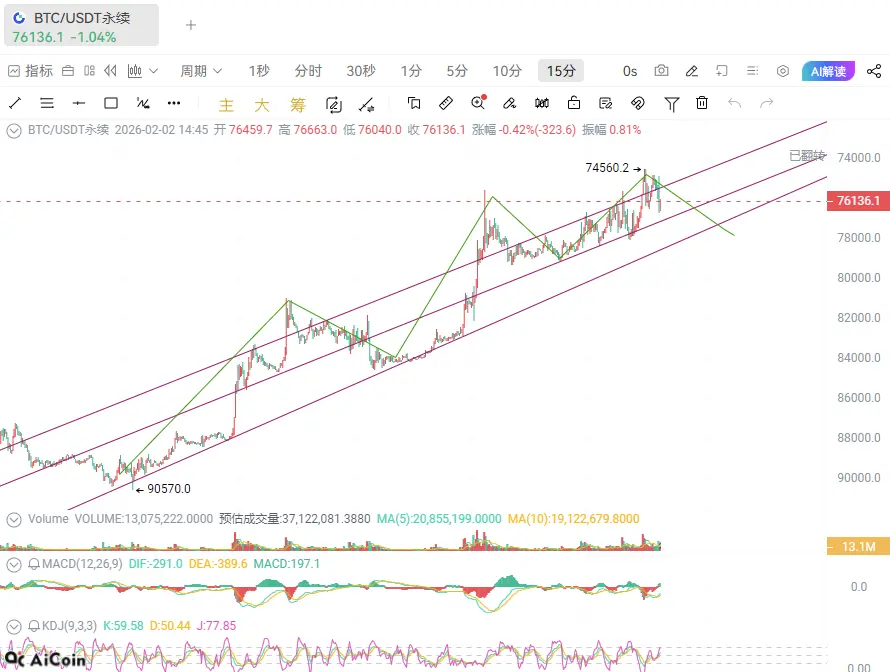
Task: Click the bookmark copy icon
Action: click(x=414, y=103)
